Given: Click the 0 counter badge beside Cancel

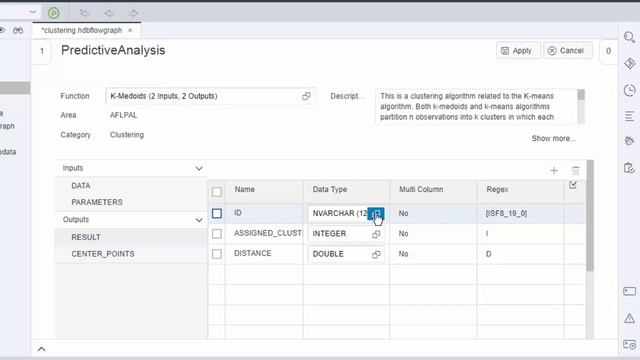Looking at the screenshot, I should tap(608, 51).
